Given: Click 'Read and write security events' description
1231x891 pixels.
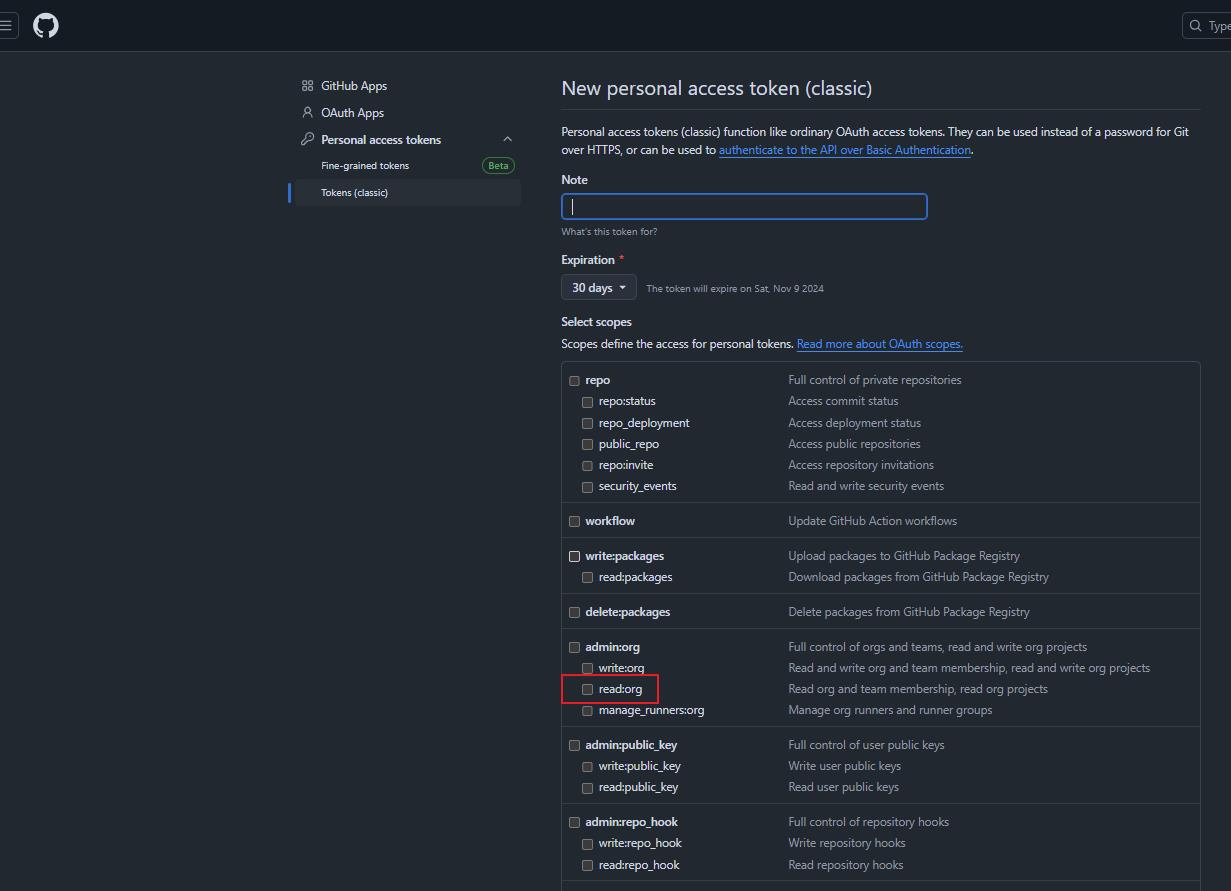Looking at the screenshot, I should [x=866, y=486].
